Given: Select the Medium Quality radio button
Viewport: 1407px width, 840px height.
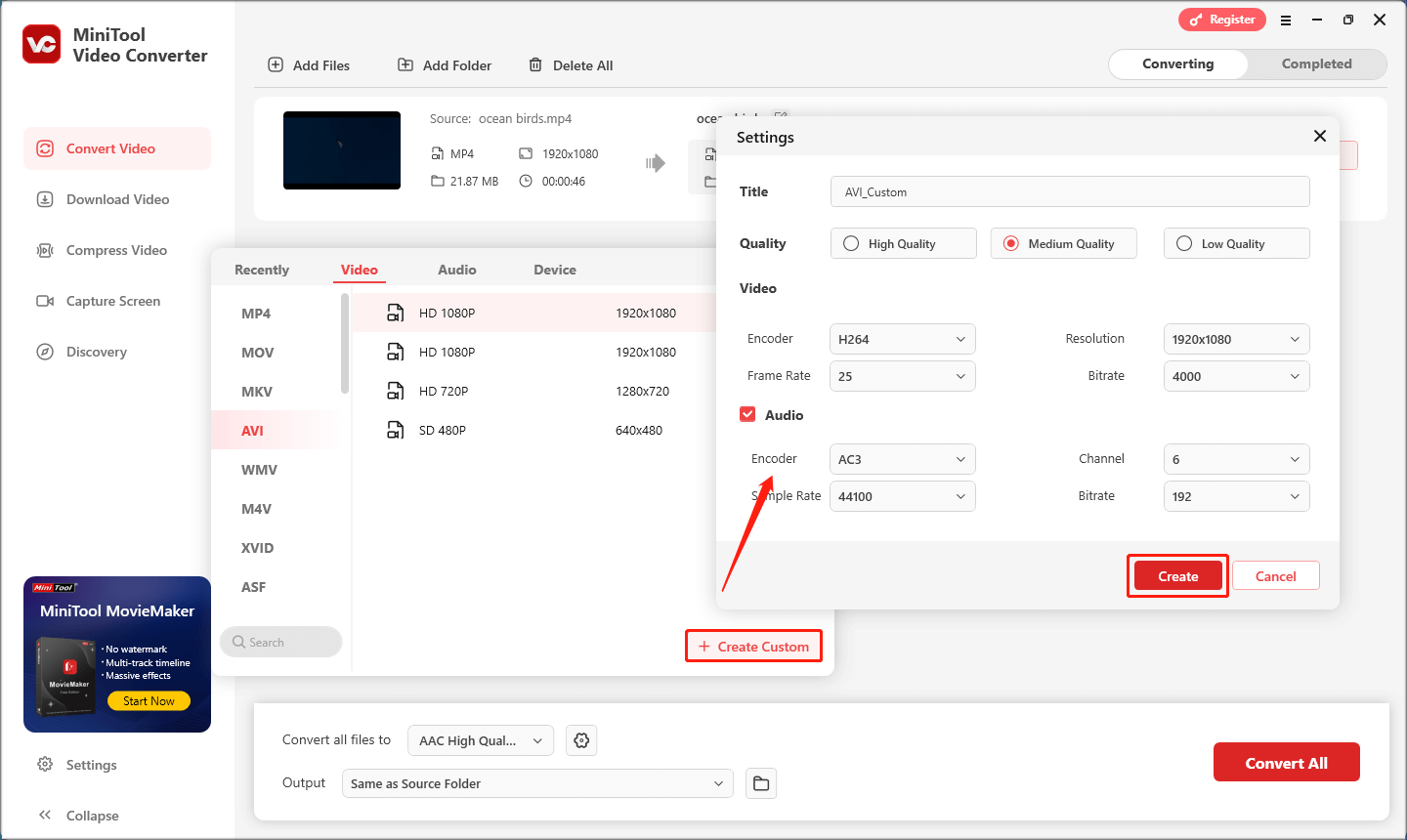Looking at the screenshot, I should click(x=1011, y=243).
